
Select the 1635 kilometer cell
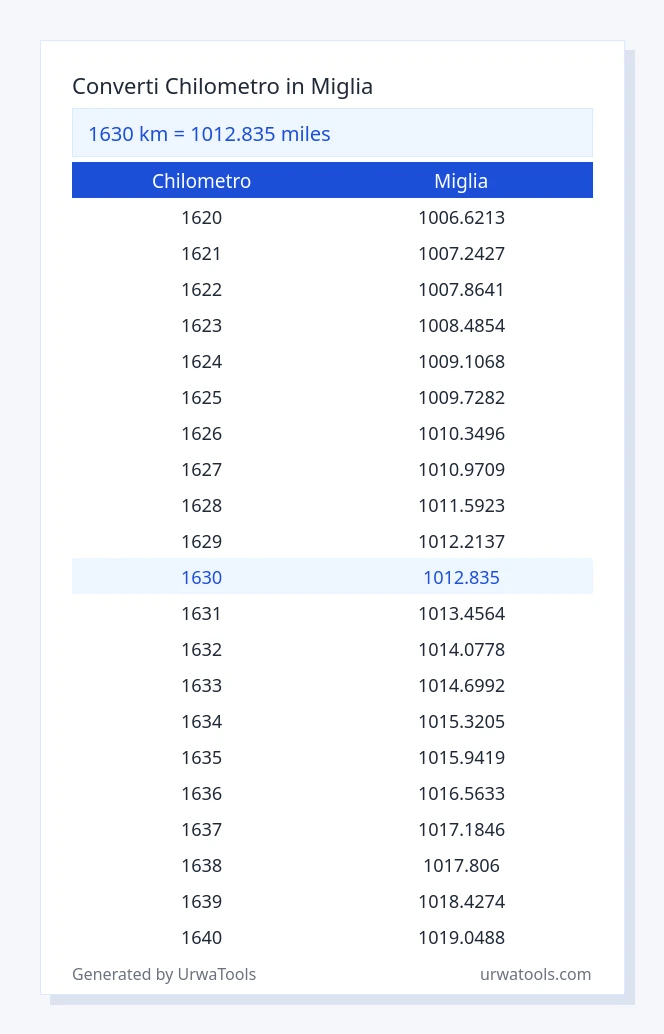[202, 757]
